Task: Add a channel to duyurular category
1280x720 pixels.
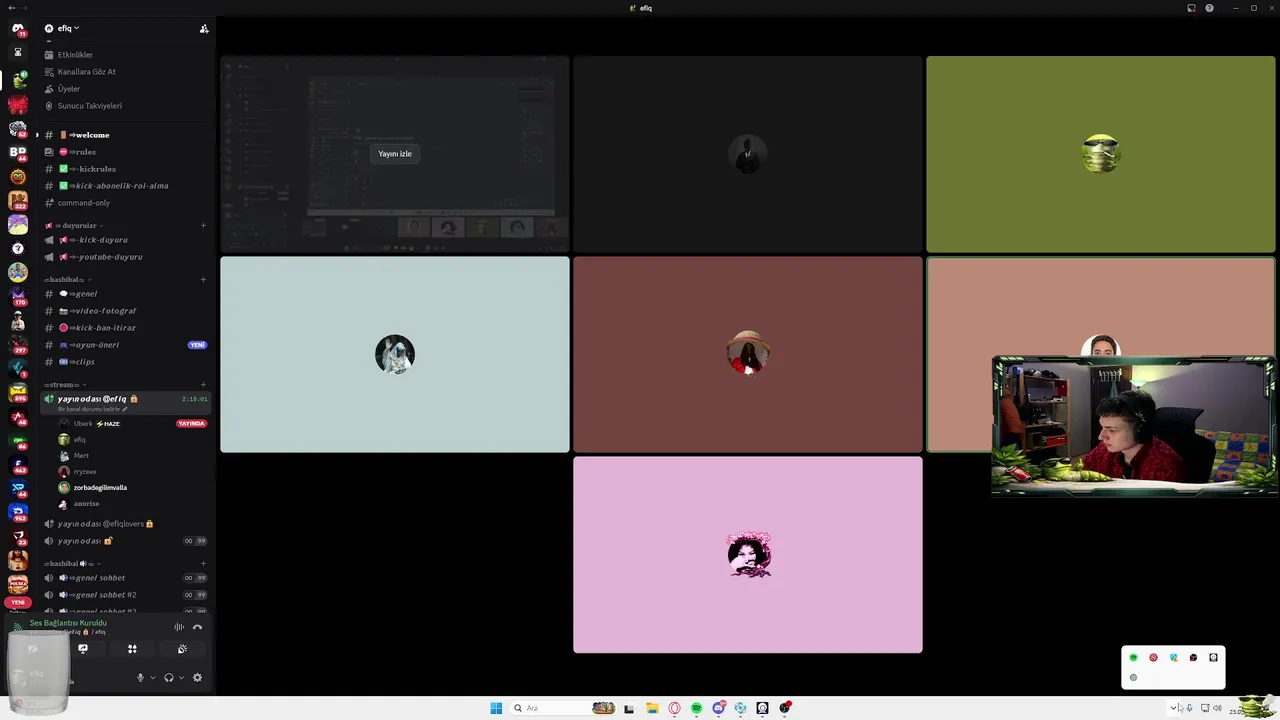Action: click(x=203, y=225)
